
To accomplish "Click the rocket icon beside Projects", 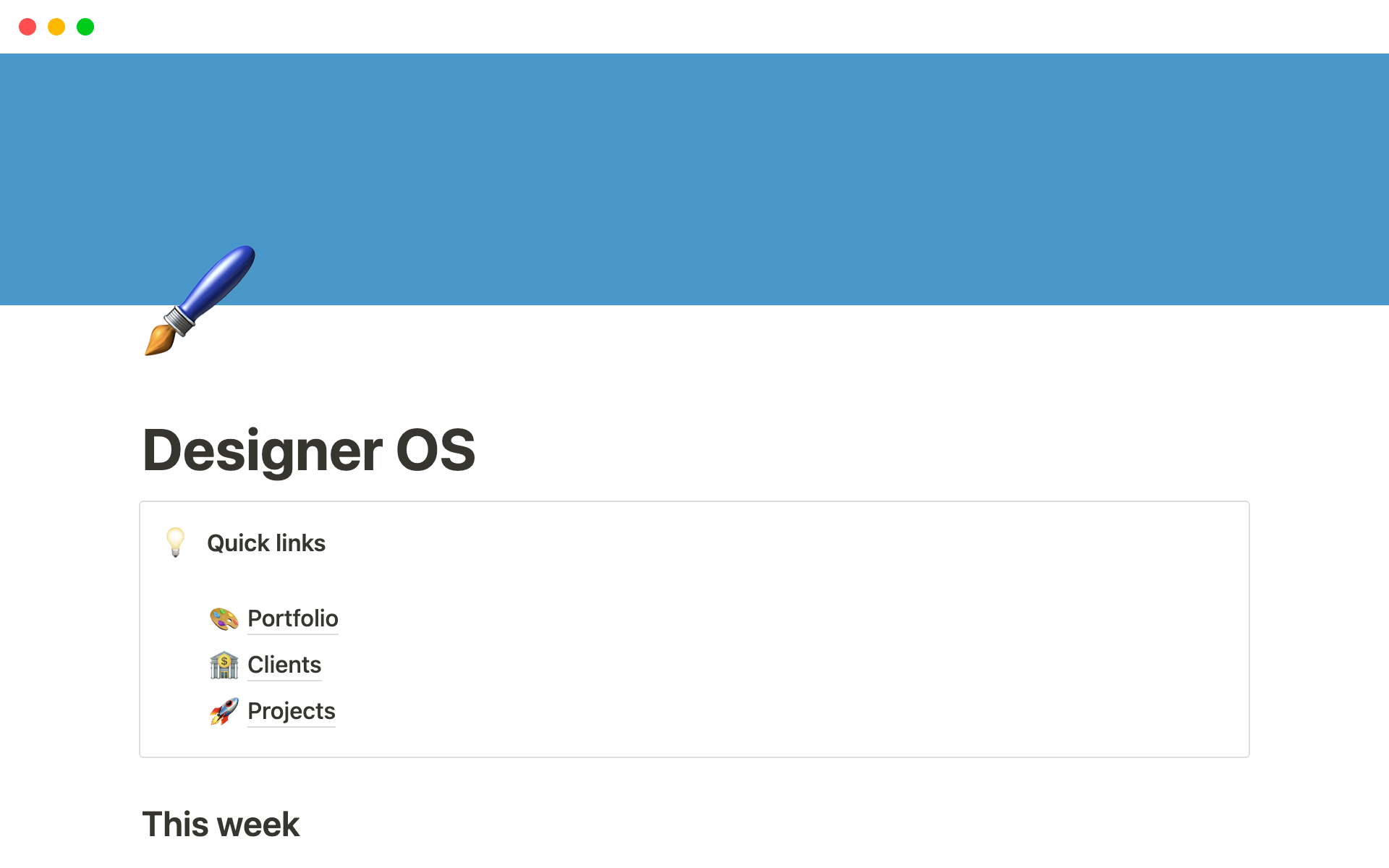I will 224,711.
